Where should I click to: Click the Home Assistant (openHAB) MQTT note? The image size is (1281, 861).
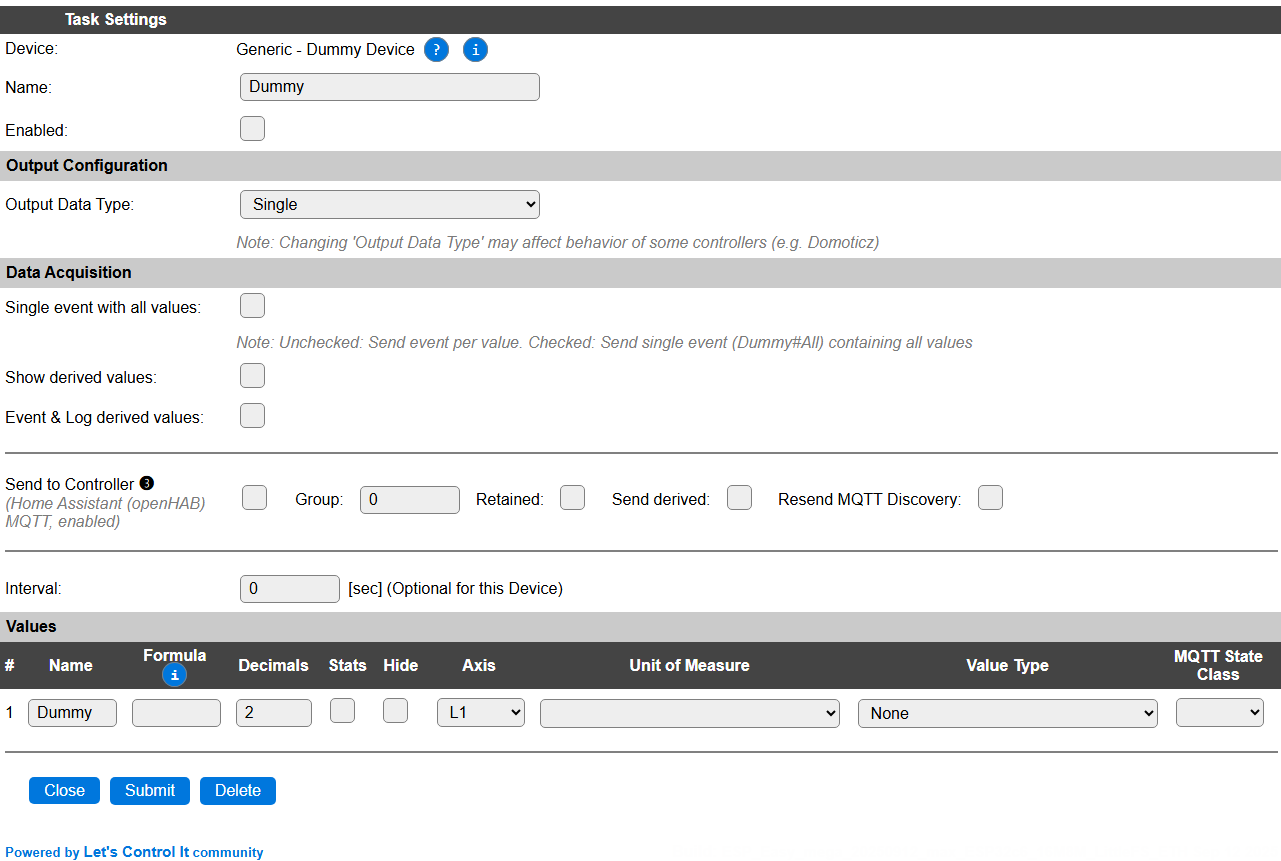click(105, 512)
